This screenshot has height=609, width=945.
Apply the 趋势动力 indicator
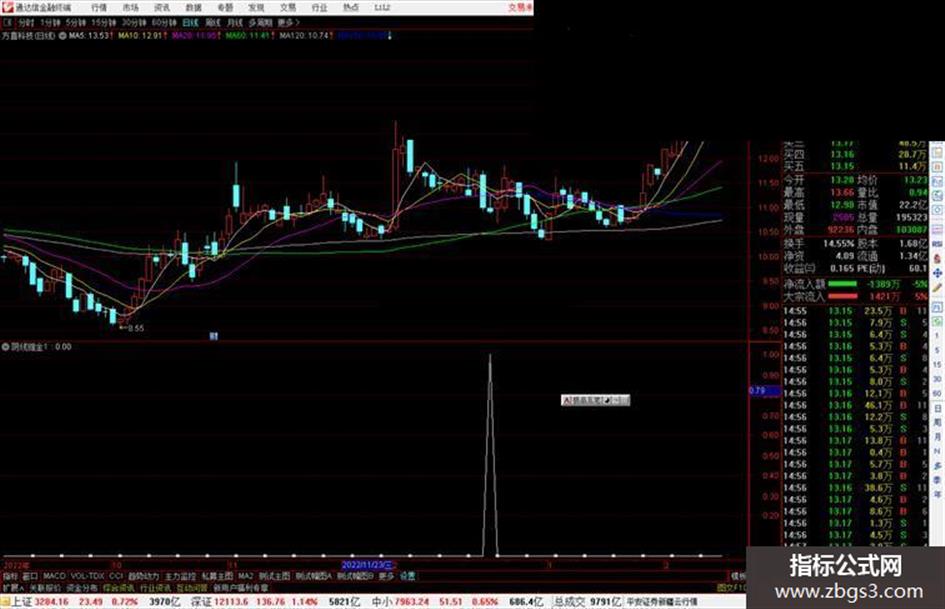click(143, 576)
